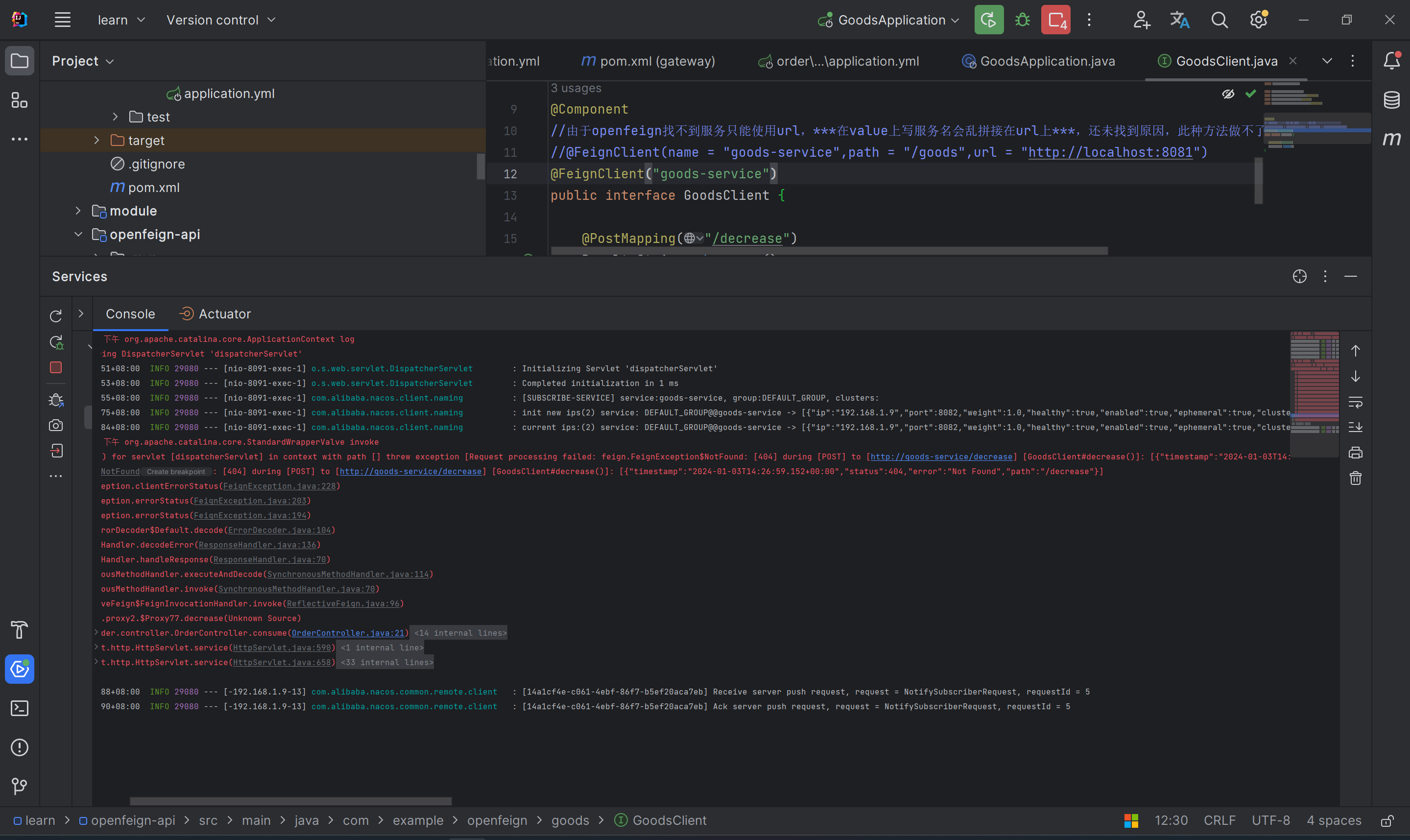Rerun service in Services toolbar
Image resolution: width=1410 pixels, height=840 pixels.
55,316
